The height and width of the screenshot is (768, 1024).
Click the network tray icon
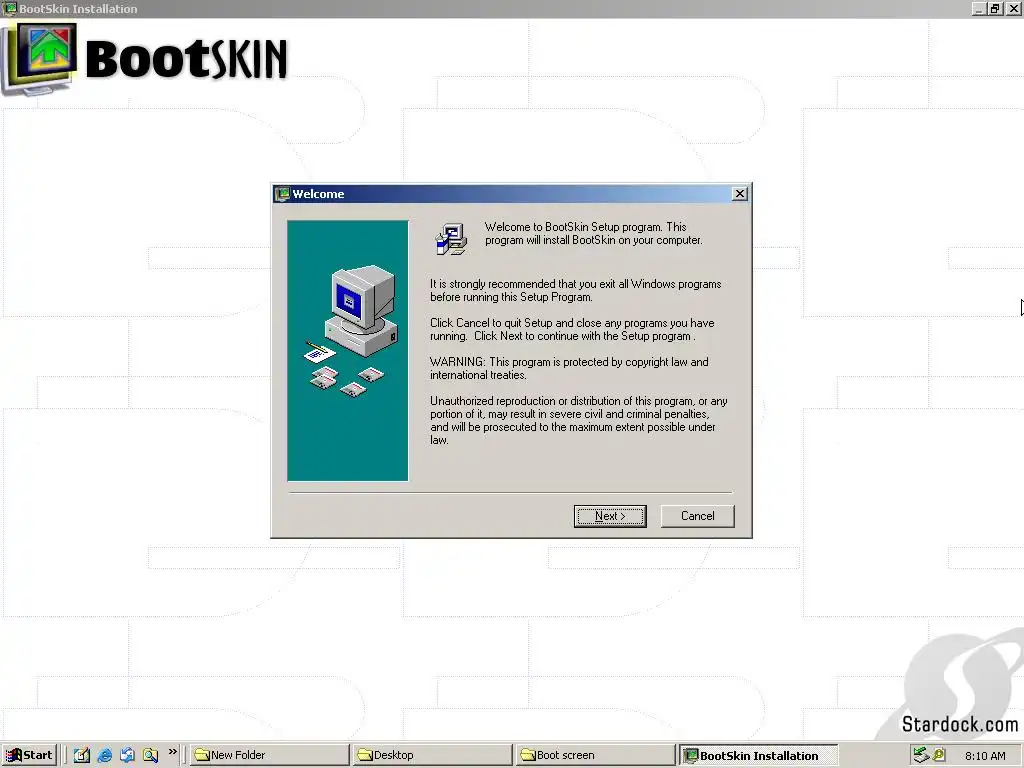click(921, 755)
